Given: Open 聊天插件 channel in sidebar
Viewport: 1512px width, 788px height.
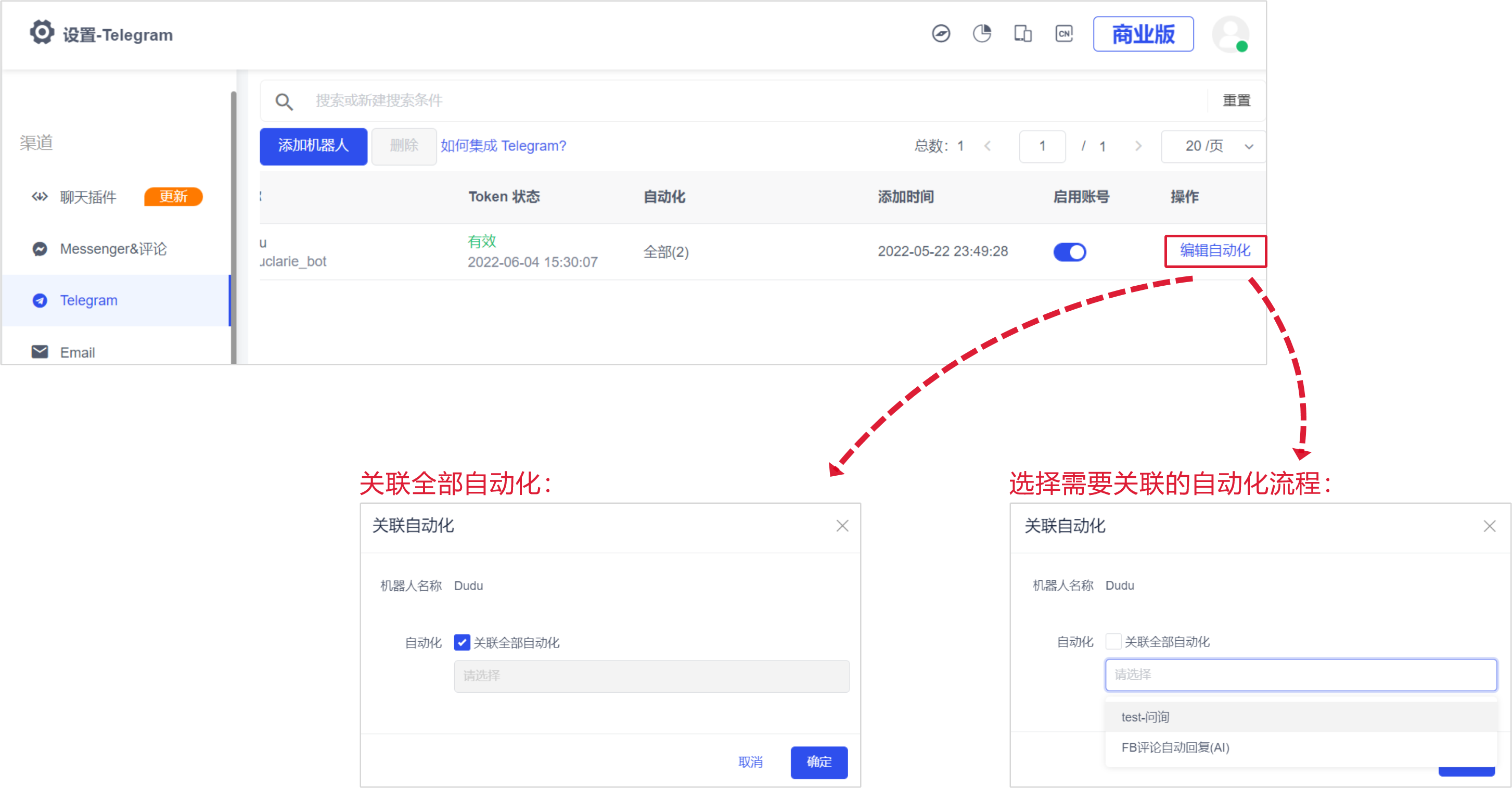Looking at the screenshot, I should 88,197.
